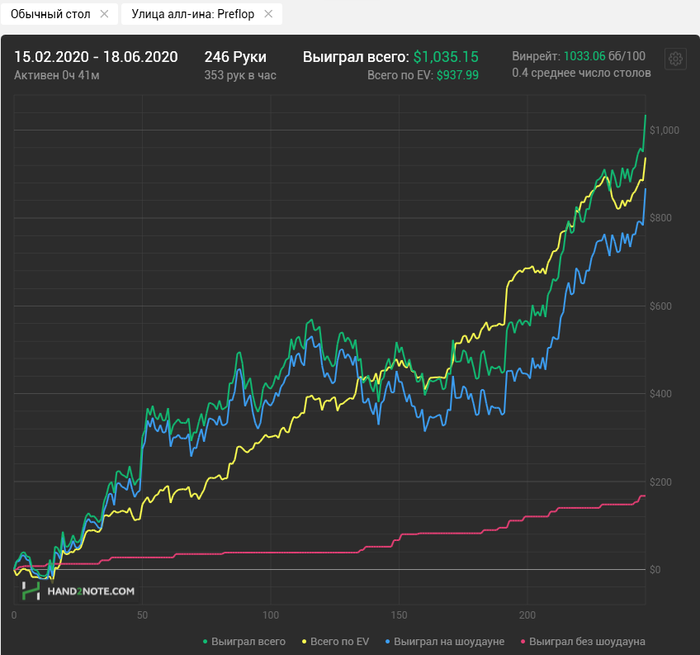Image resolution: width=700 pixels, height=655 pixels.
Task: Remove the 'Улица алл-ина: Preflop' filter
Action: [x=268, y=14]
